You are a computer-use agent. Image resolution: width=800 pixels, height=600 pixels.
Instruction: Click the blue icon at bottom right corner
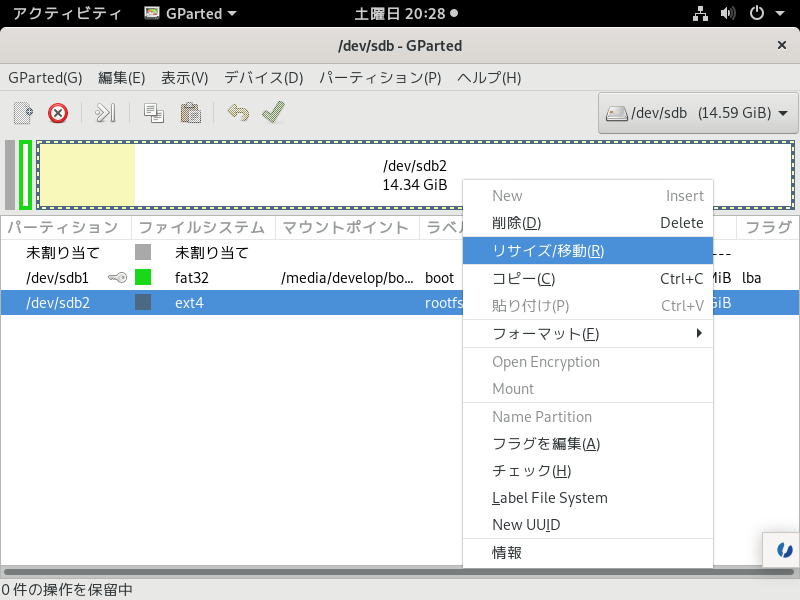pos(784,550)
